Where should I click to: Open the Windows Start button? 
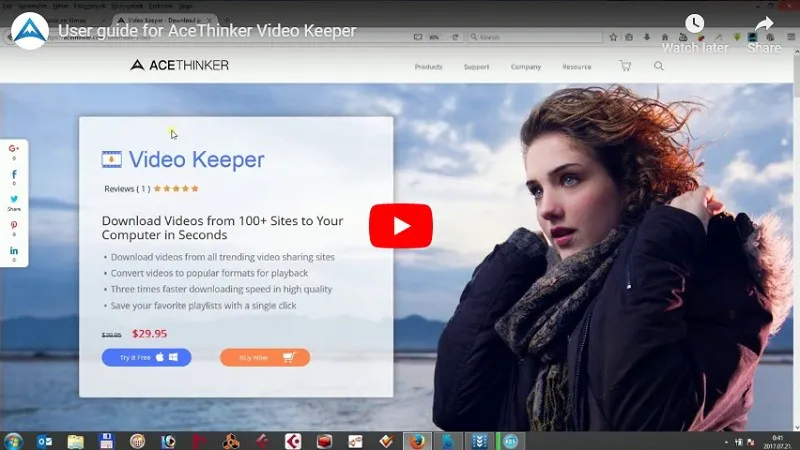13,441
